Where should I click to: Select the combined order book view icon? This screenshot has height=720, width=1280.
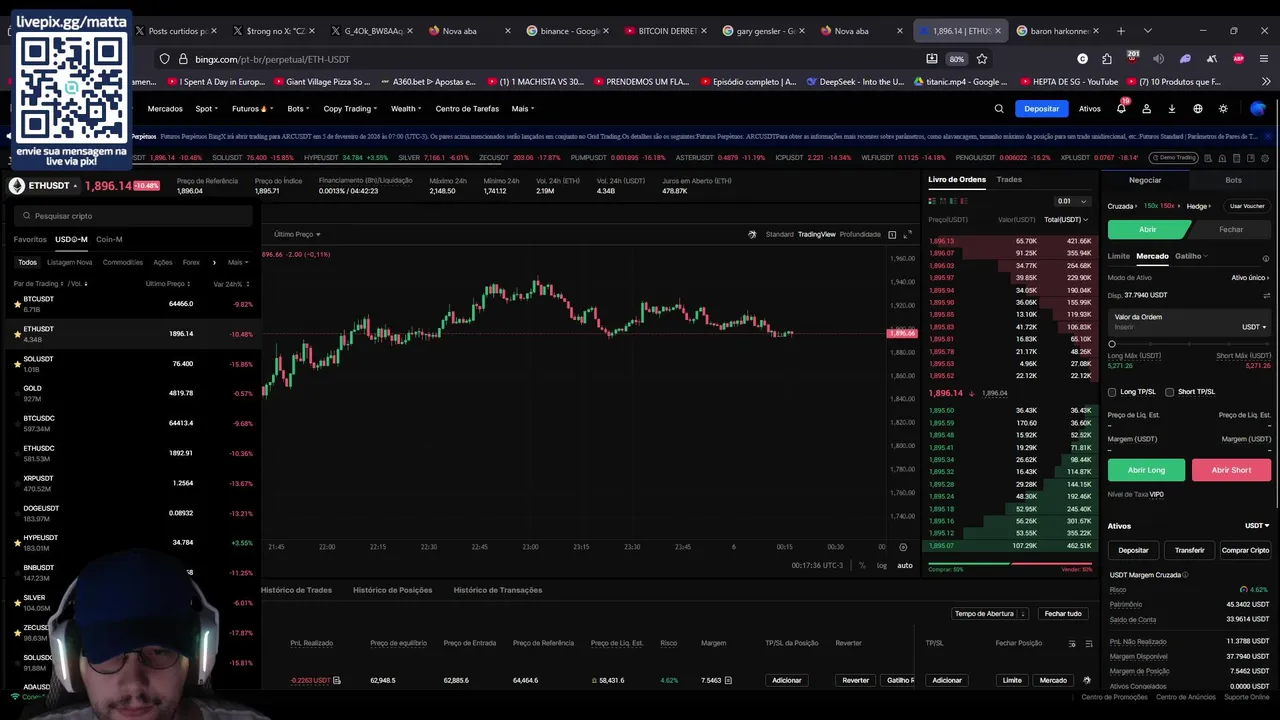(x=934, y=201)
